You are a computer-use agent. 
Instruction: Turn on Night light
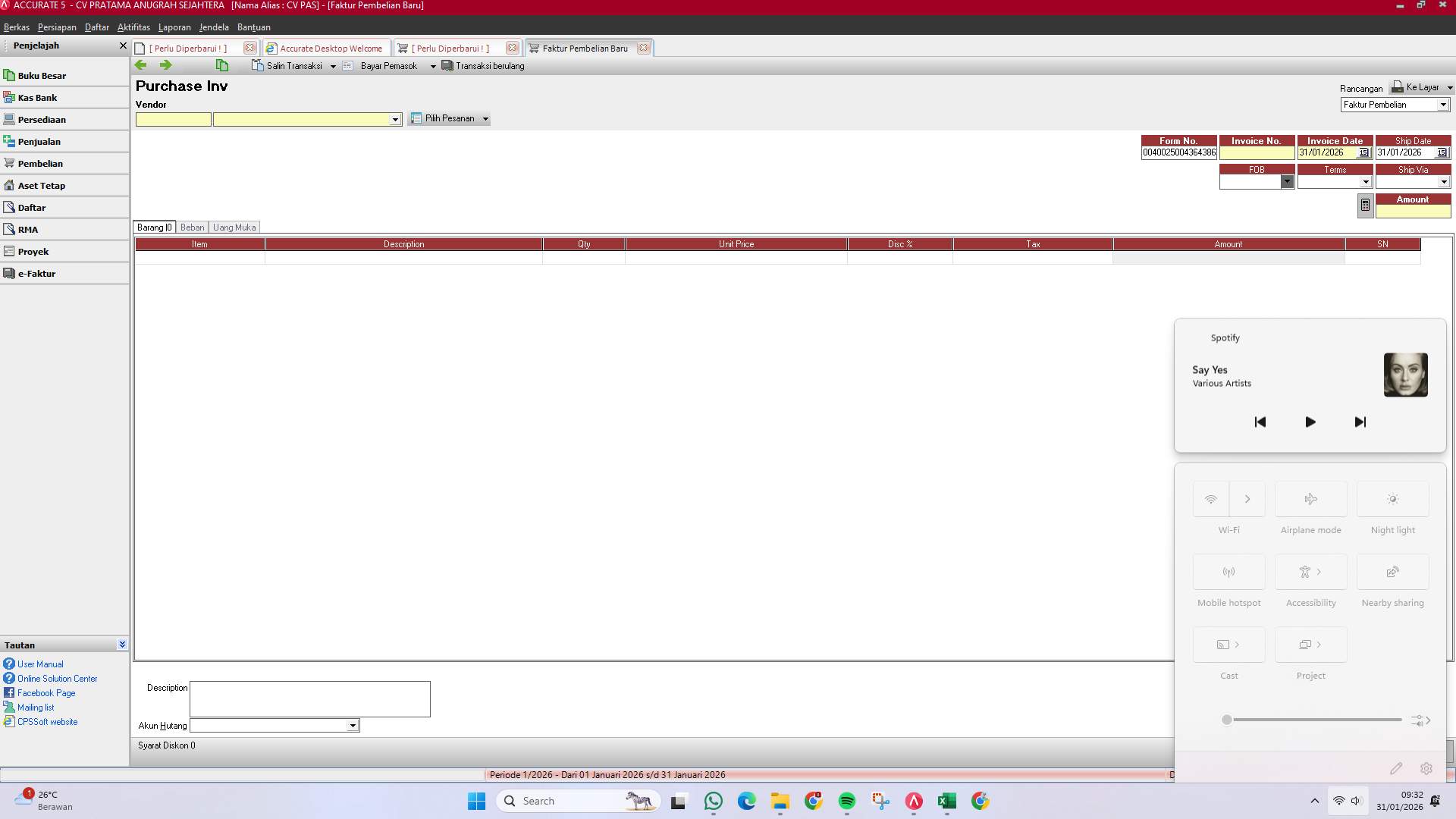[1392, 499]
